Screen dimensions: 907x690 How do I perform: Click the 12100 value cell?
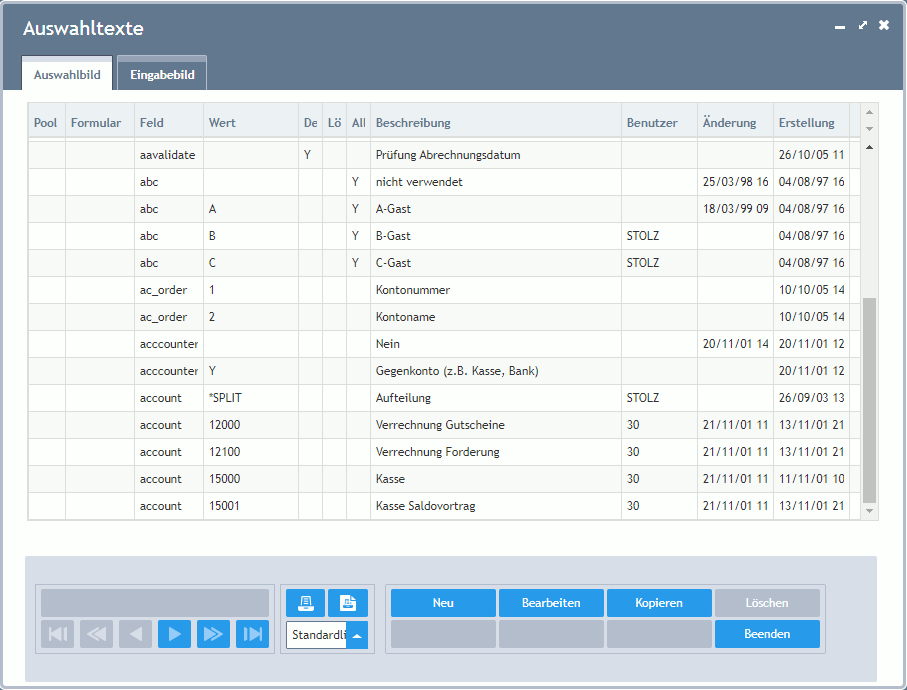(x=251, y=452)
